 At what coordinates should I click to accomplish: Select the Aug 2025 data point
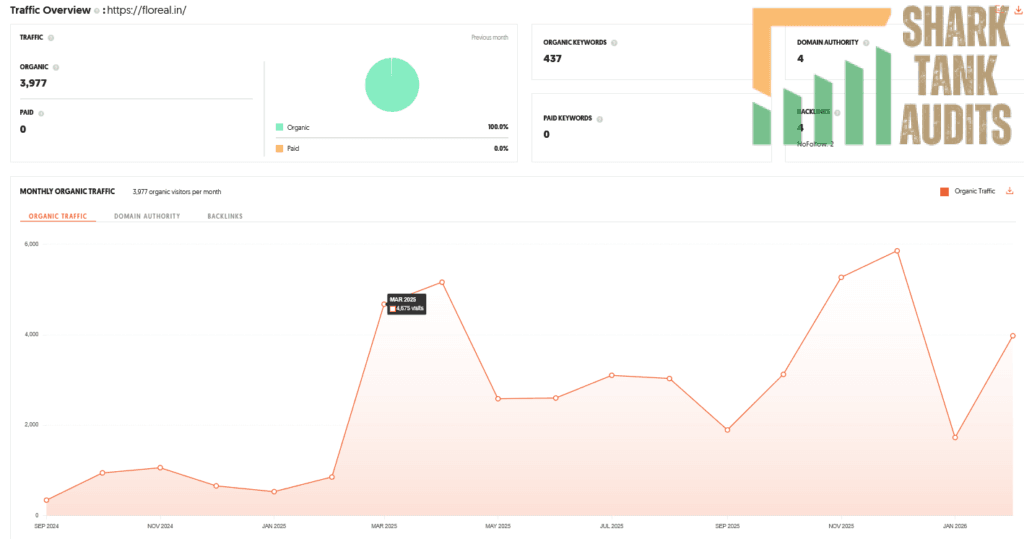(669, 379)
